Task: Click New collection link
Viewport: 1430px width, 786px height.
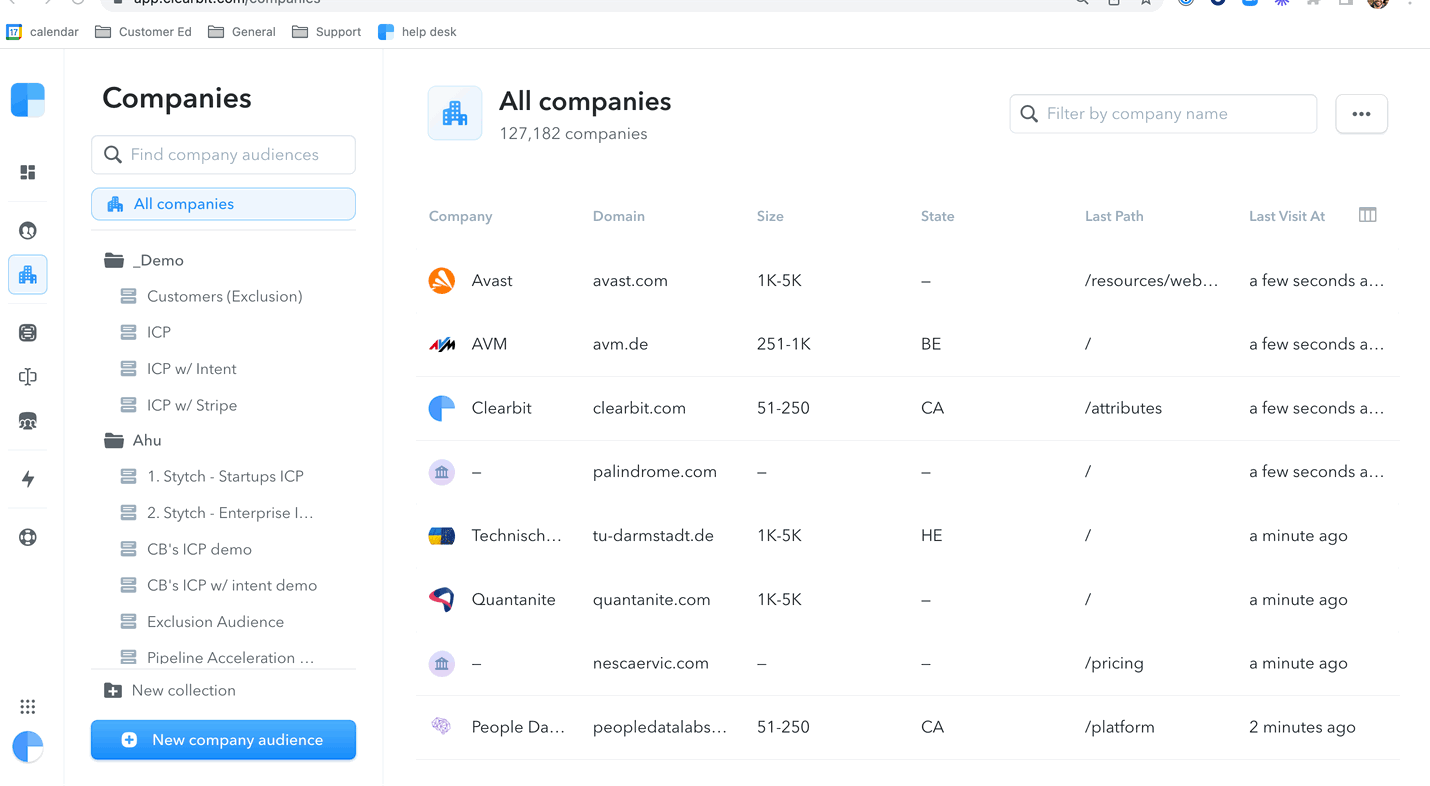Action: point(183,691)
